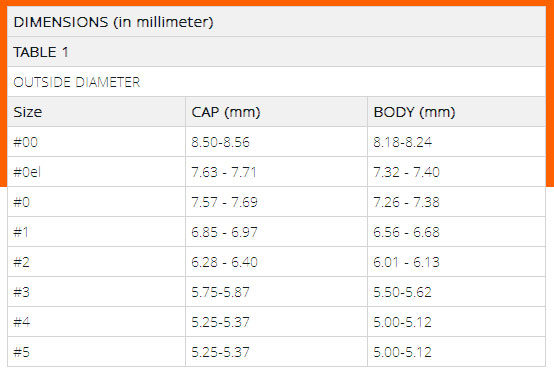Click cap value 5.75-5.87
This screenshot has height=376, width=554.
(220, 292)
